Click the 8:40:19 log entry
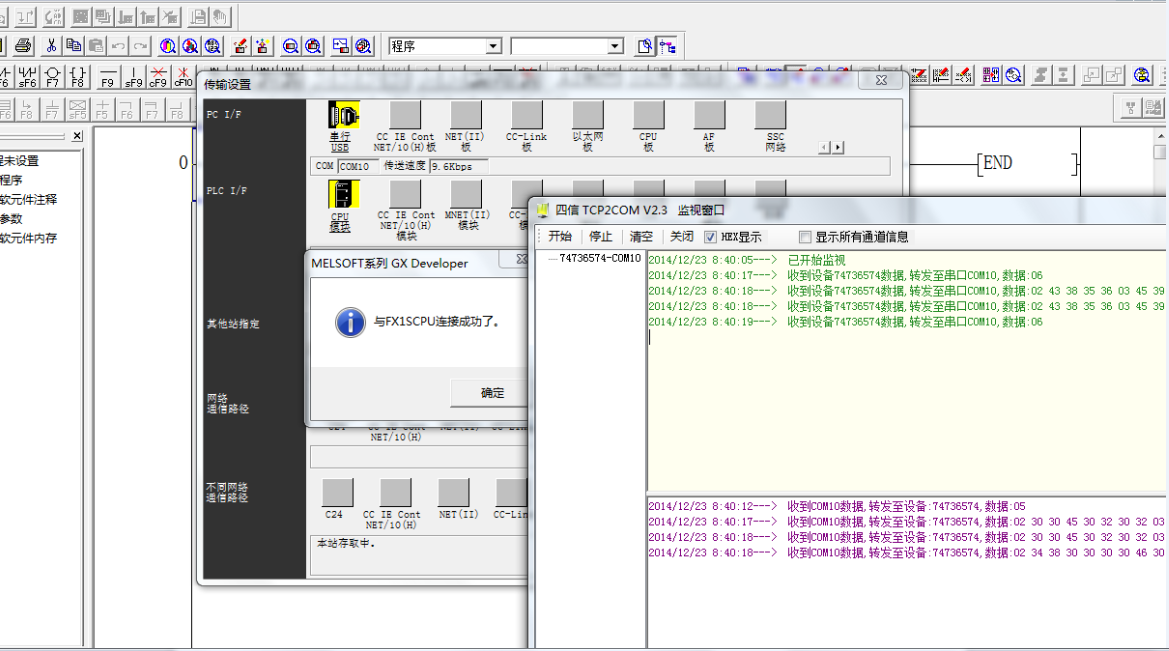Viewport: 1169px width, 651px height. coord(845,322)
